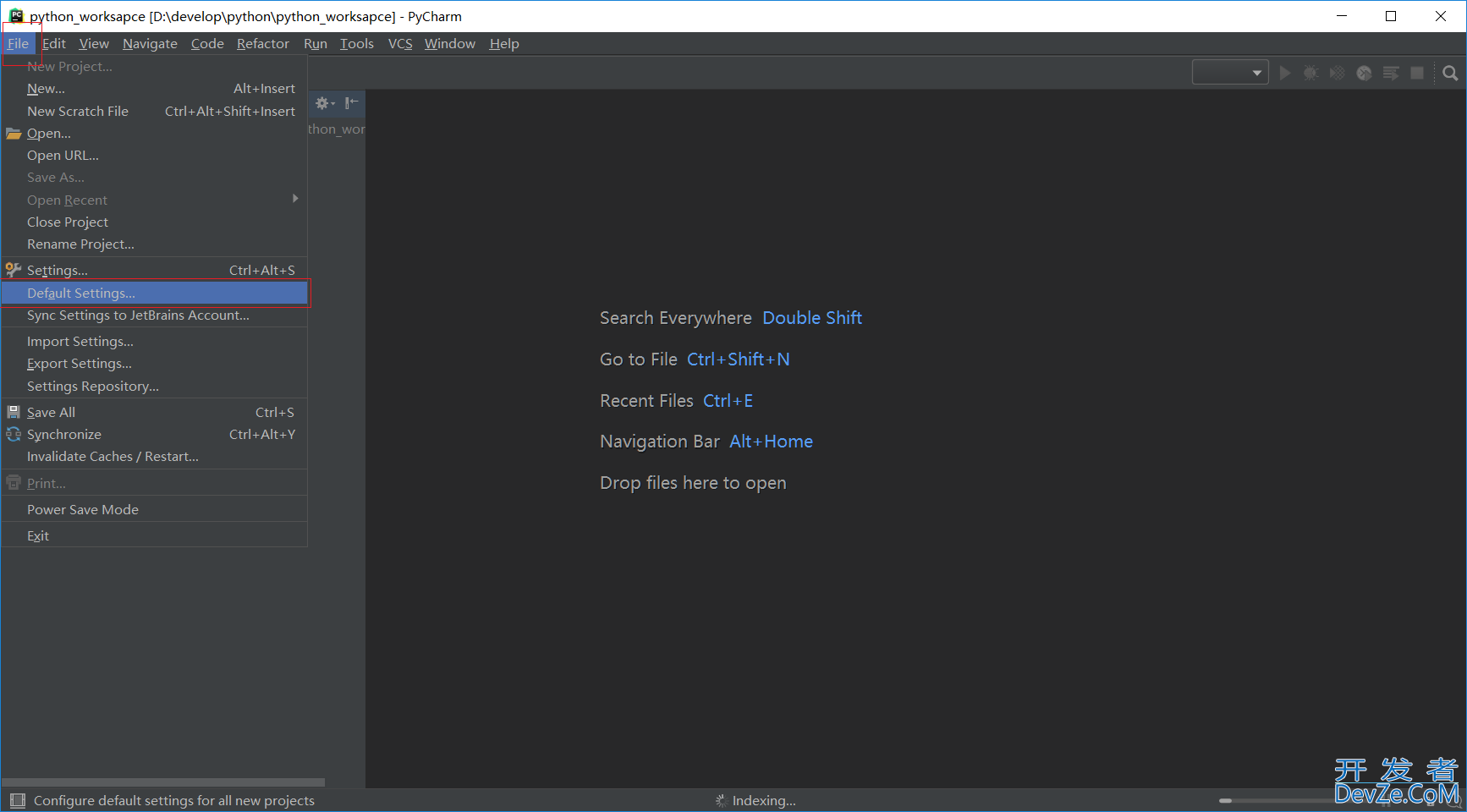Open the VCS menu

click(400, 43)
